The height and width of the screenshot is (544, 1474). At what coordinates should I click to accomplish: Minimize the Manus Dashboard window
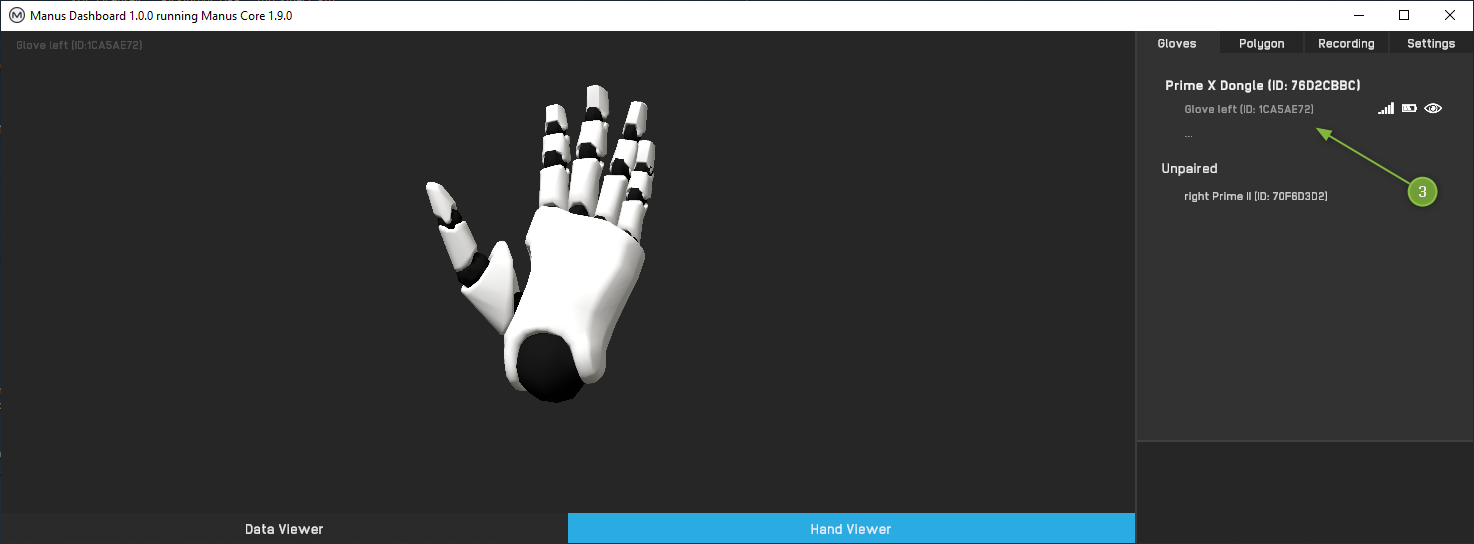click(1358, 15)
